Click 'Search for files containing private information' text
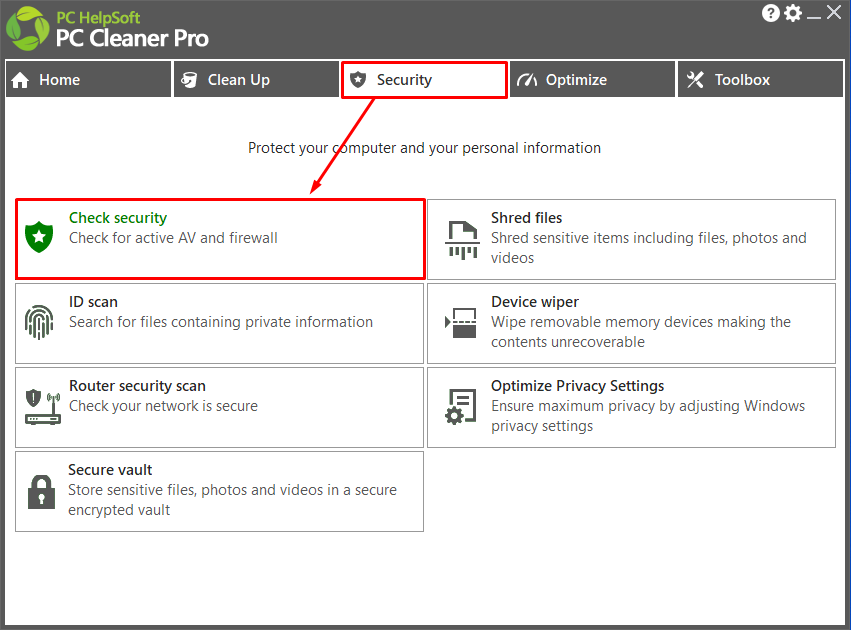Image resolution: width=851 pixels, height=630 pixels. [x=221, y=322]
